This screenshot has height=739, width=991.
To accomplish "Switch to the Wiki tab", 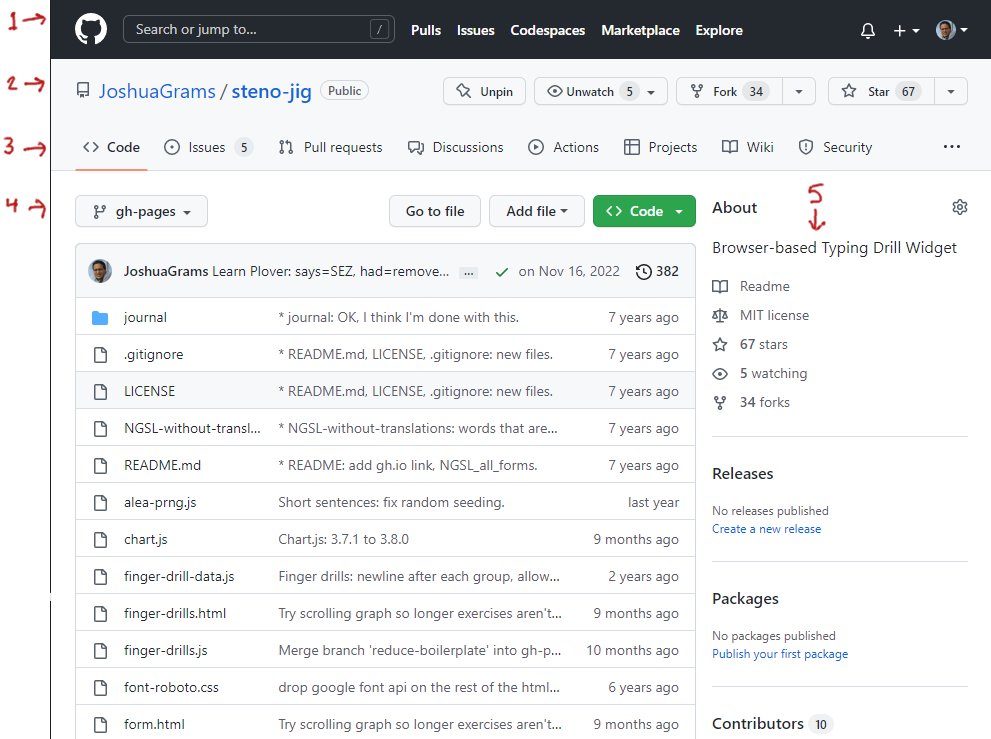I will tap(748, 147).
